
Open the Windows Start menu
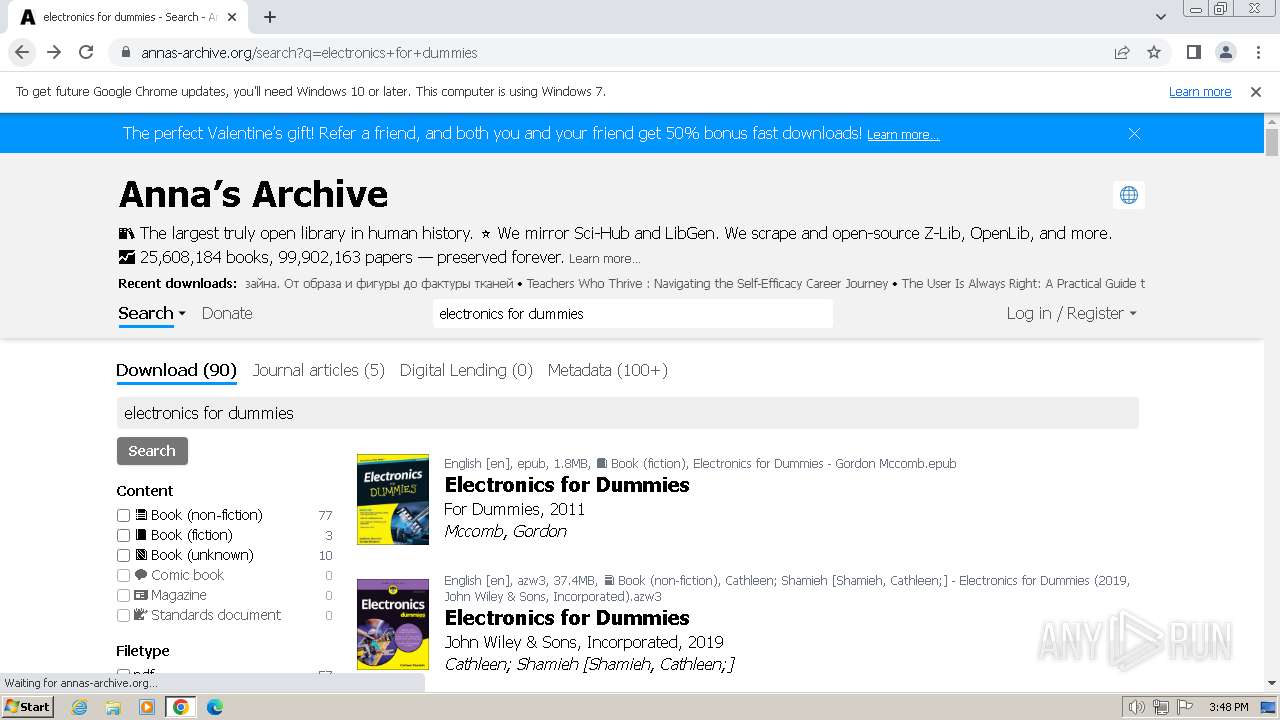[27, 706]
